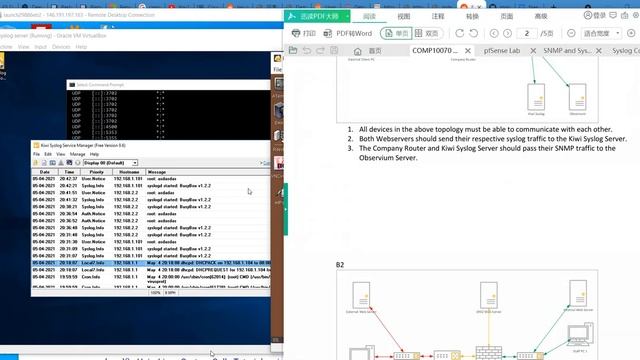Click the Date column header

coord(44,172)
